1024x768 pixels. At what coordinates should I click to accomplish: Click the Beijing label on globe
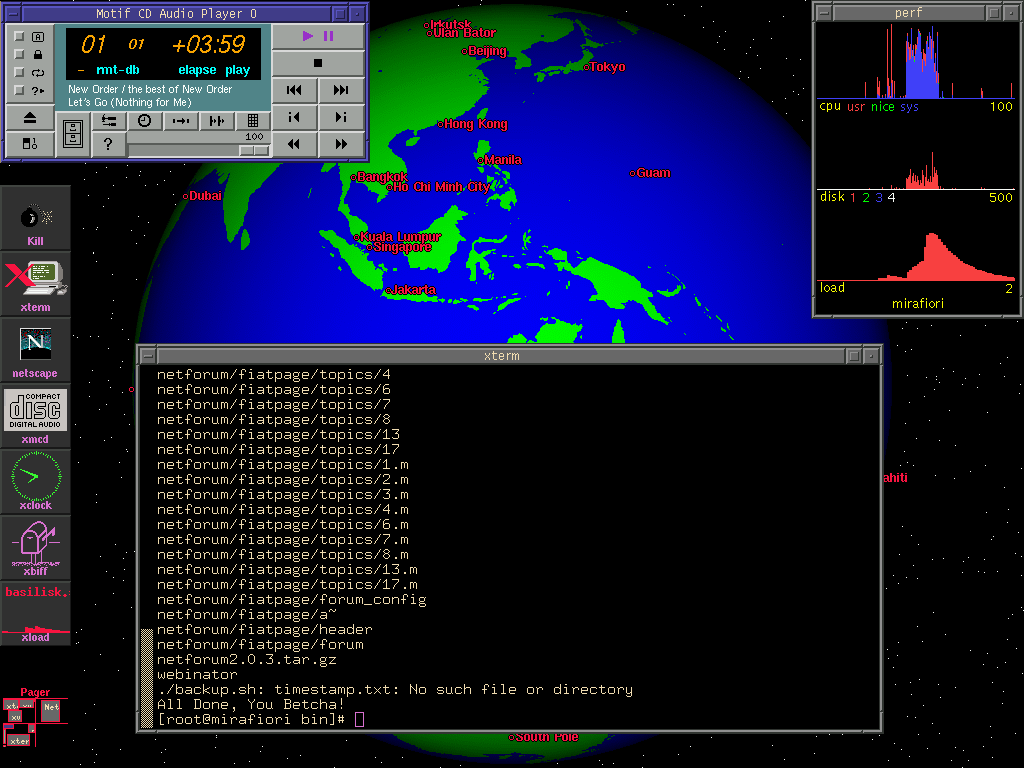pyautogui.click(x=487, y=51)
